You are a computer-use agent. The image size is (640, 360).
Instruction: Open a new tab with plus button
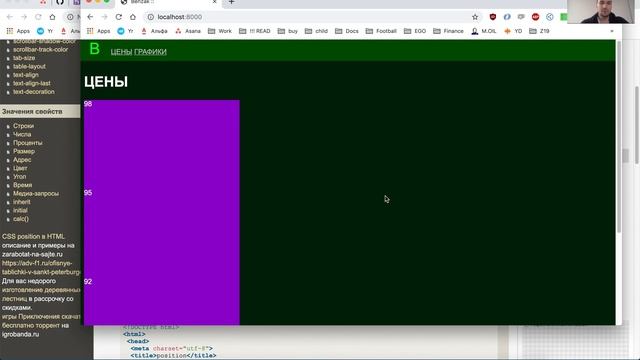231,2
